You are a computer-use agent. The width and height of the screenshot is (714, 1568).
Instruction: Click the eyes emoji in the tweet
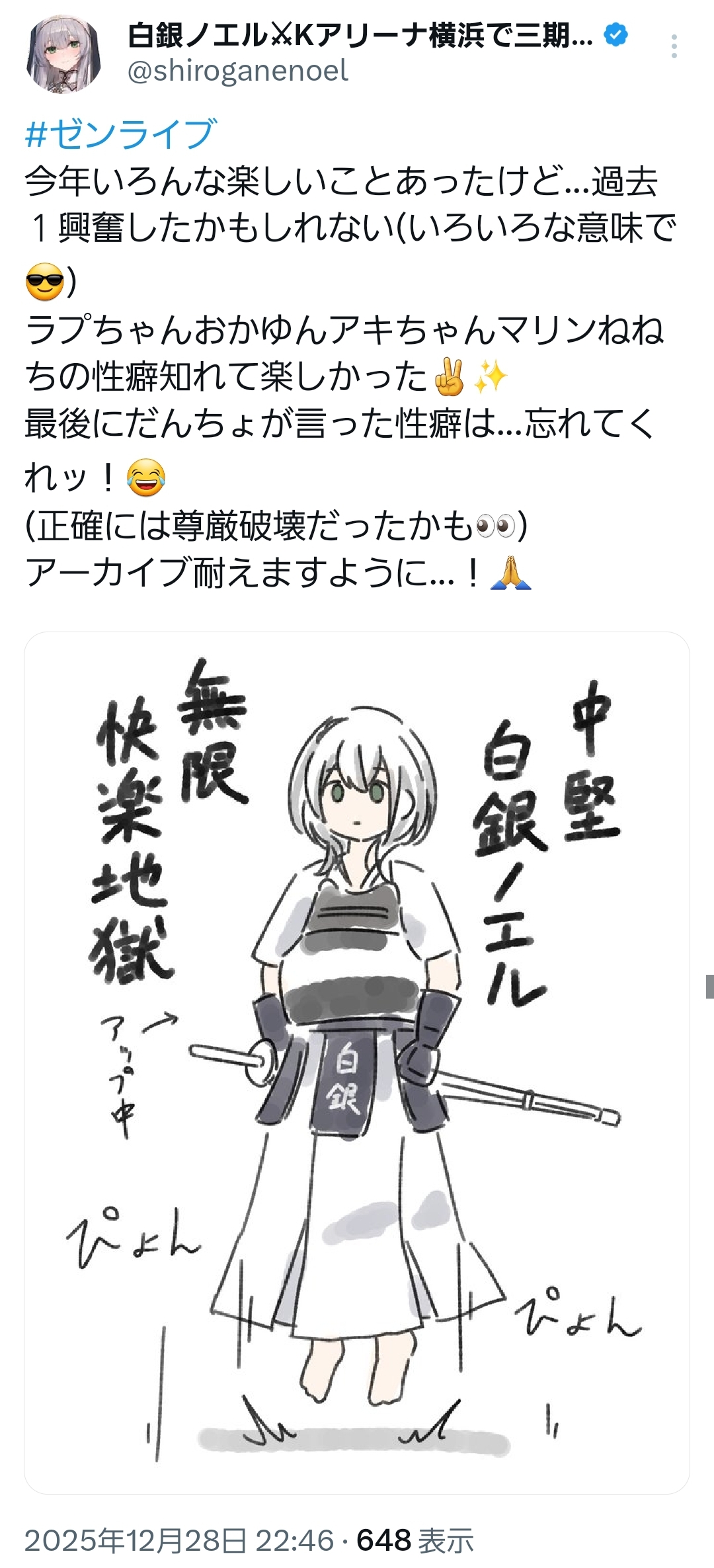click(x=495, y=526)
